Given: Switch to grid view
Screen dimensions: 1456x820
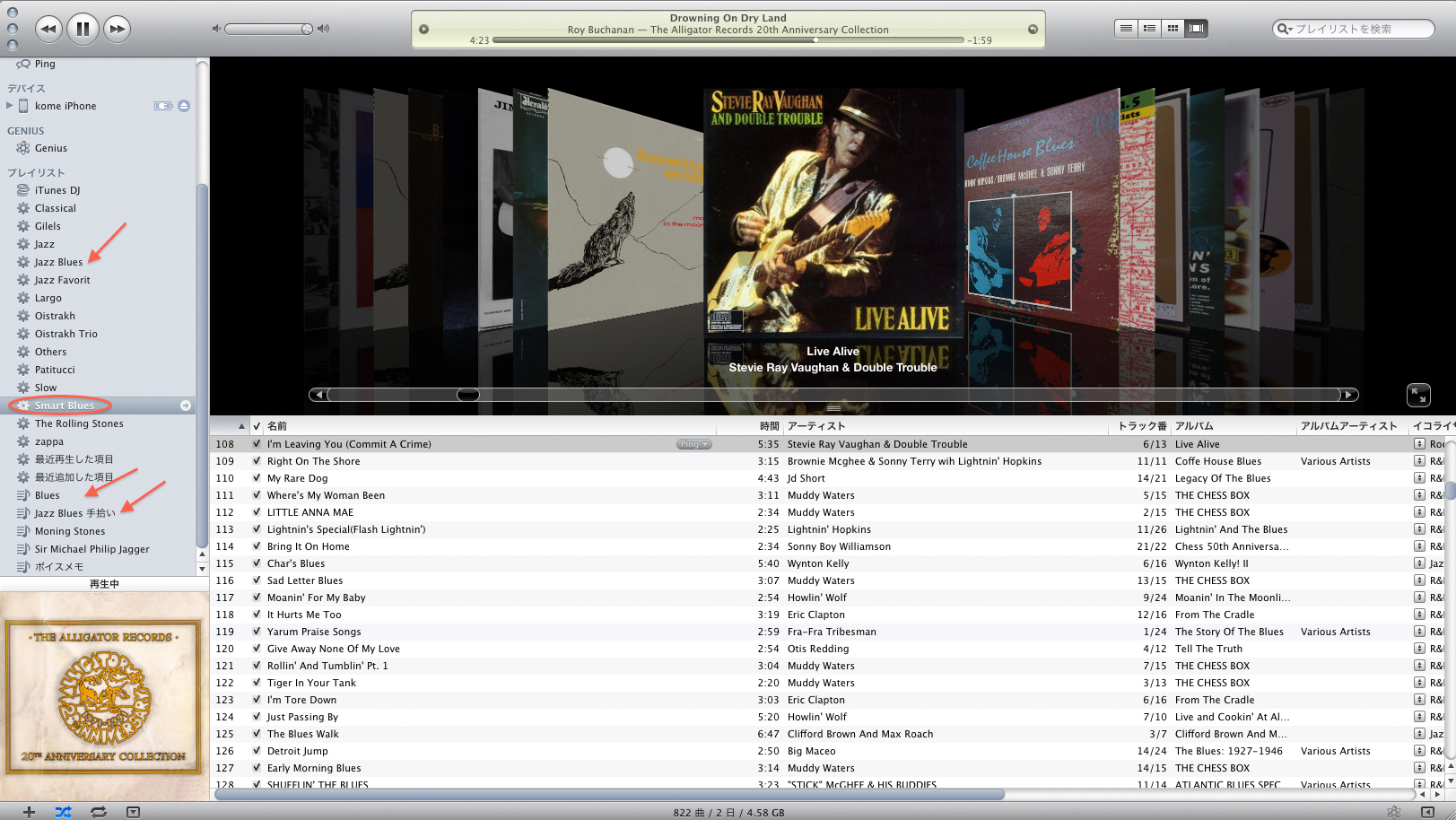Looking at the screenshot, I should [1173, 29].
